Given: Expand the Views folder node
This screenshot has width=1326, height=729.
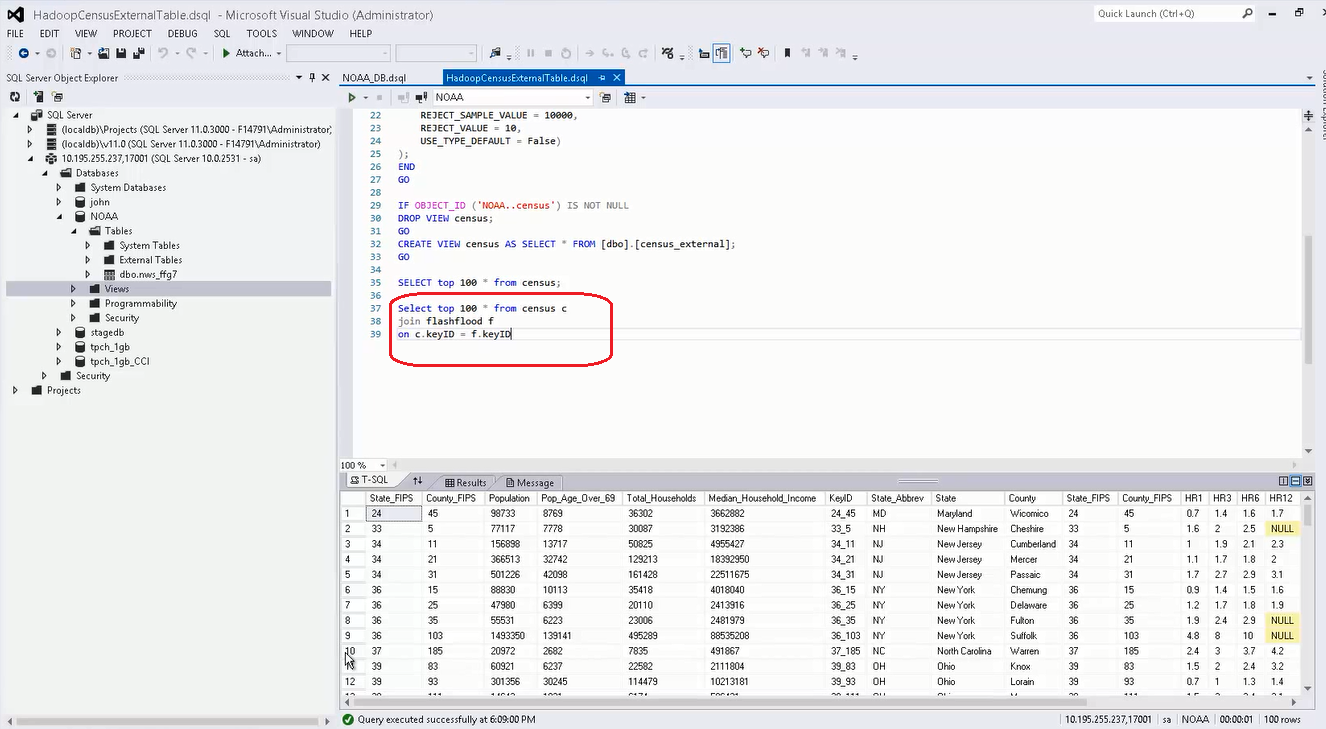Looking at the screenshot, I should click(x=73, y=289).
